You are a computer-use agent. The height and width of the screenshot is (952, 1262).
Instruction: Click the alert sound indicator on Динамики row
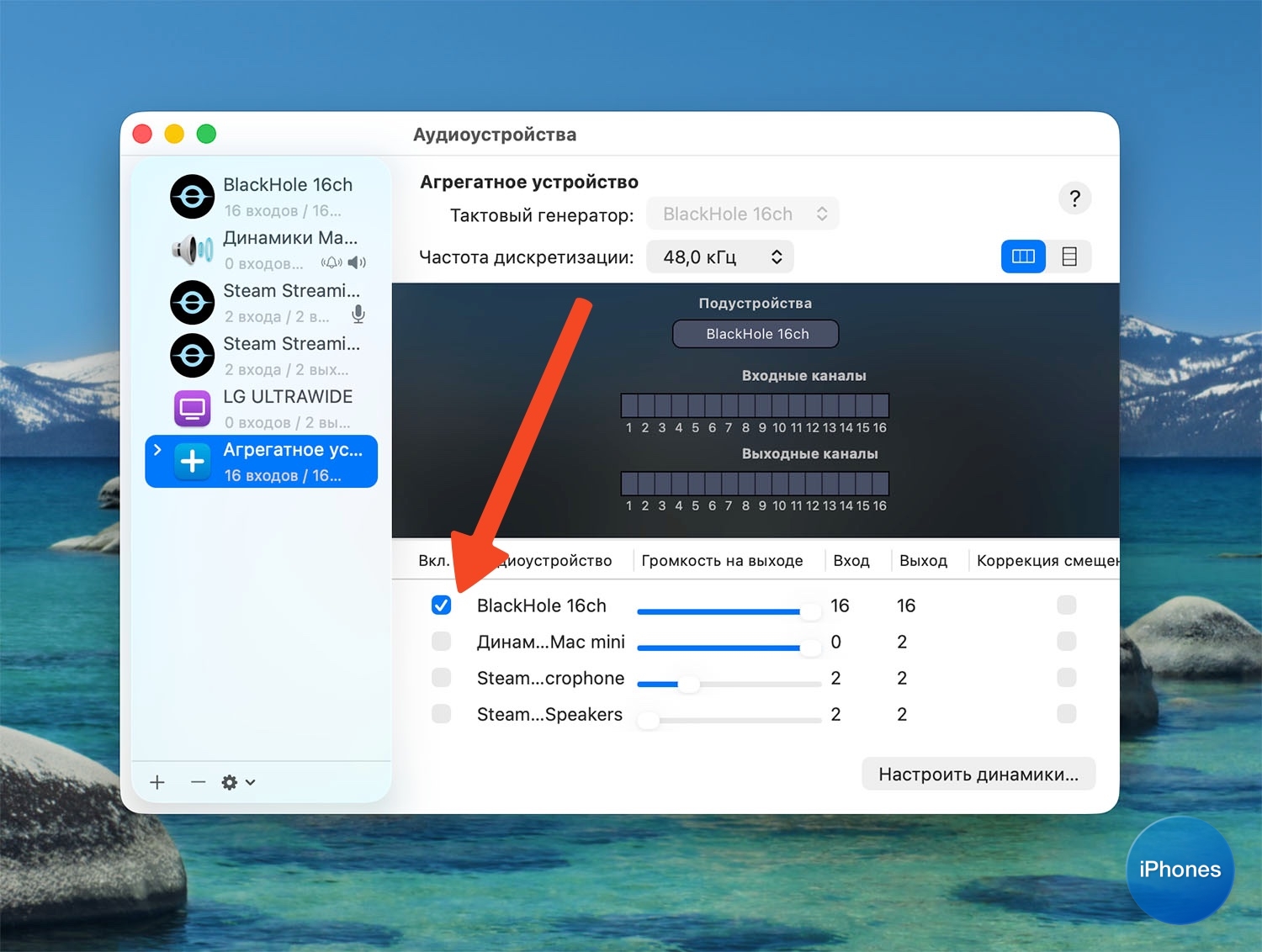point(331,262)
